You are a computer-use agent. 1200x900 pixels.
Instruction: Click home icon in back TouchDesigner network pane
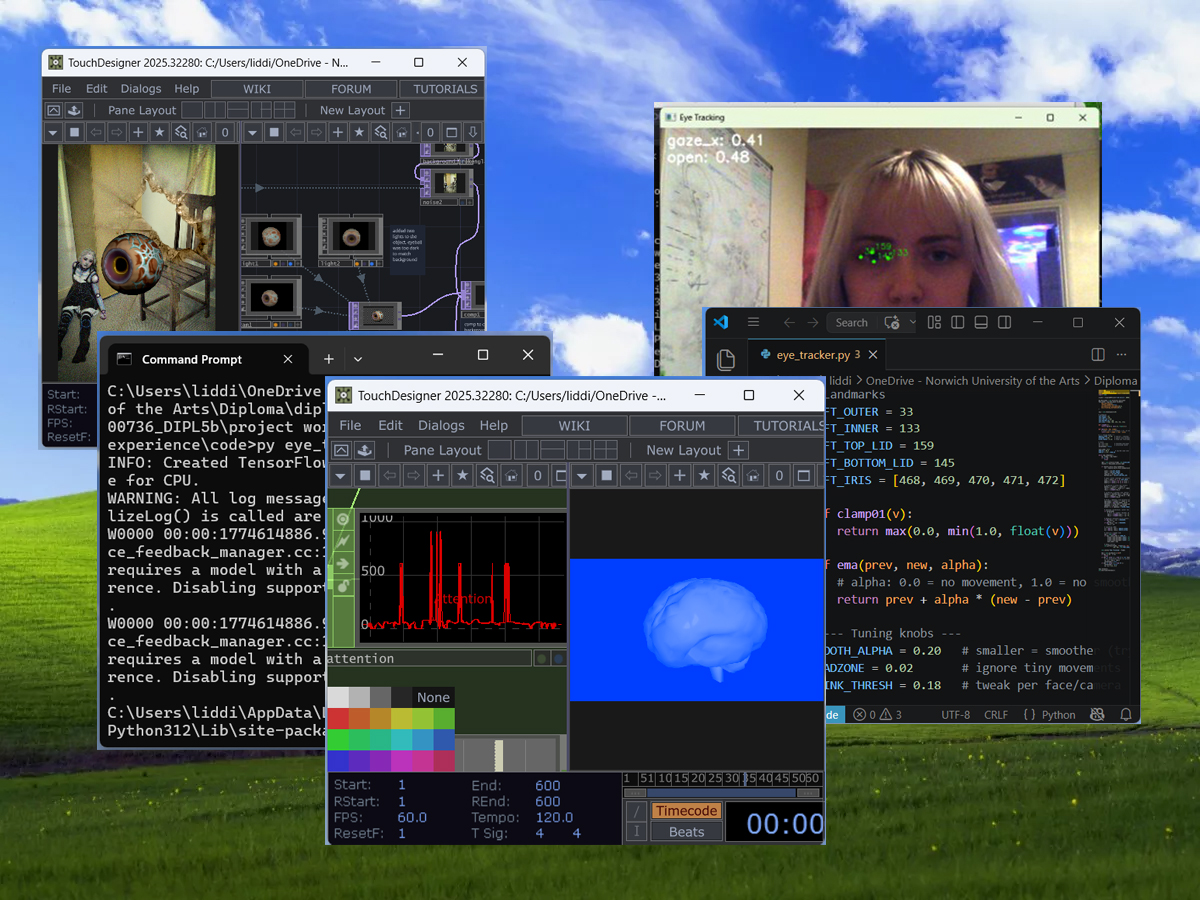[x=402, y=132]
